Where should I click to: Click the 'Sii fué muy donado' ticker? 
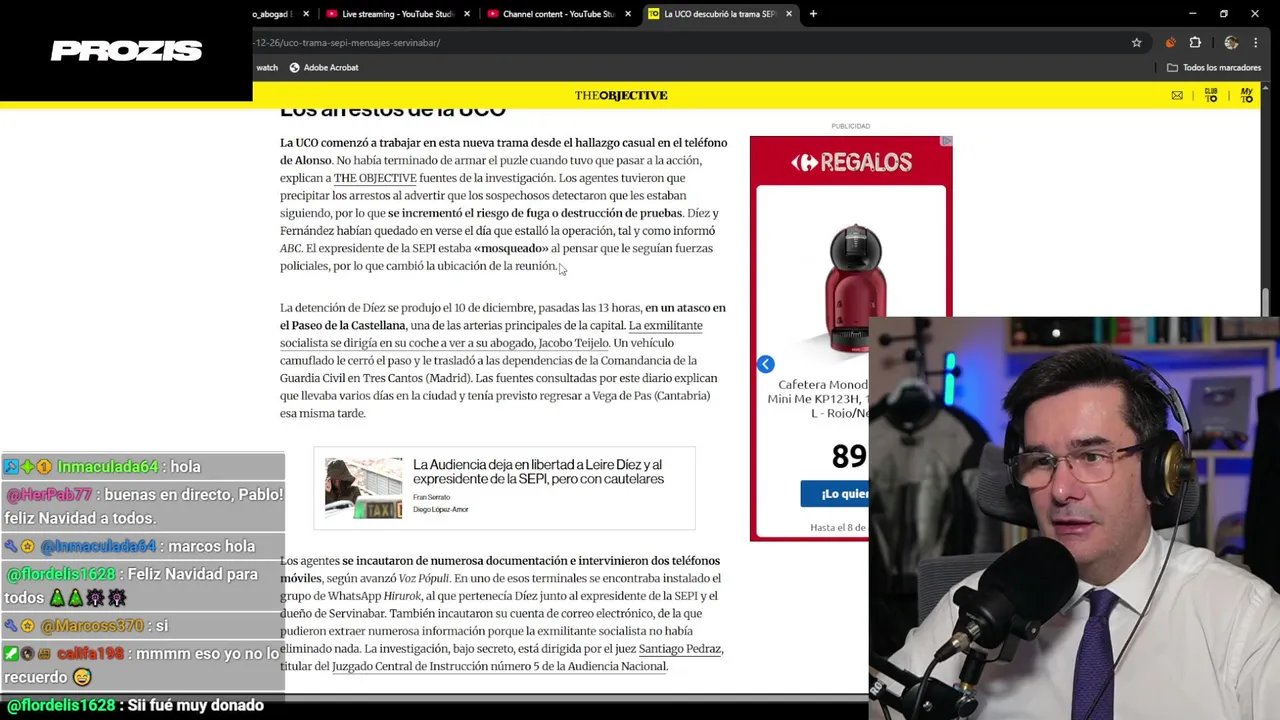[x=136, y=706]
